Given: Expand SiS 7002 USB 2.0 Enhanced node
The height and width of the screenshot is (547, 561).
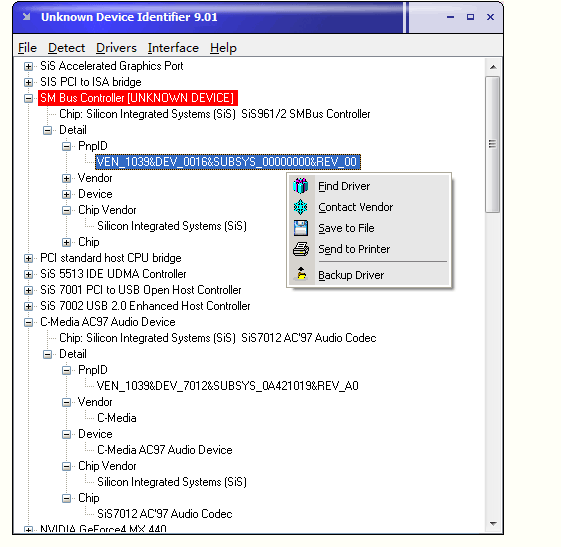Looking at the screenshot, I should [x=28, y=306].
